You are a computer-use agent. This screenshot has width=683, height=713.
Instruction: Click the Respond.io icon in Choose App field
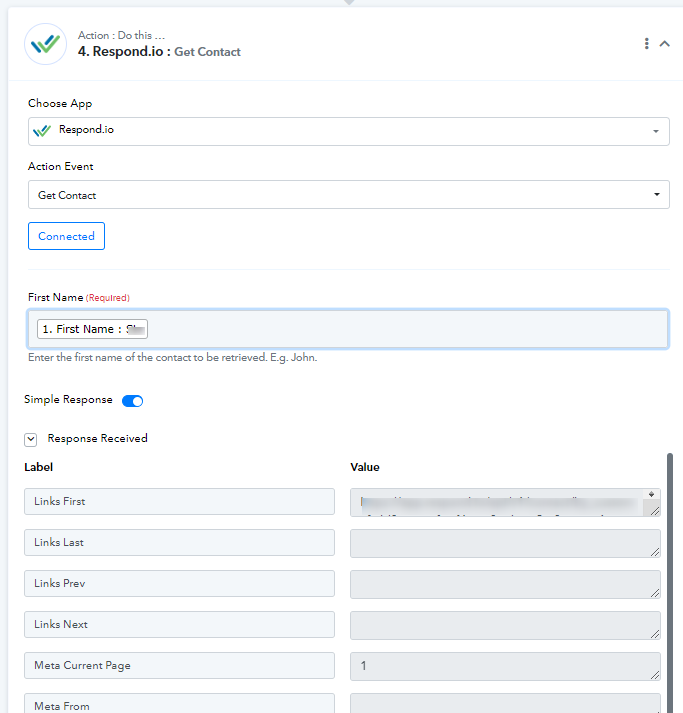tap(42, 131)
